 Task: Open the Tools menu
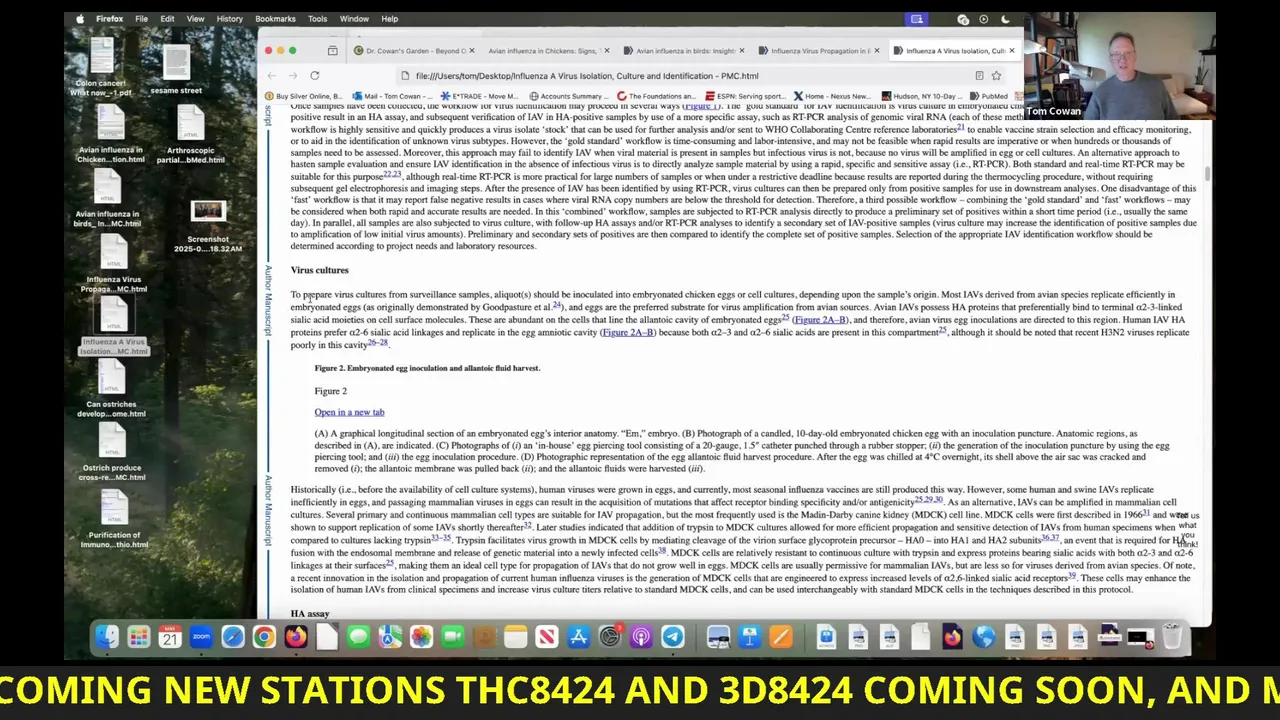point(317,19)
